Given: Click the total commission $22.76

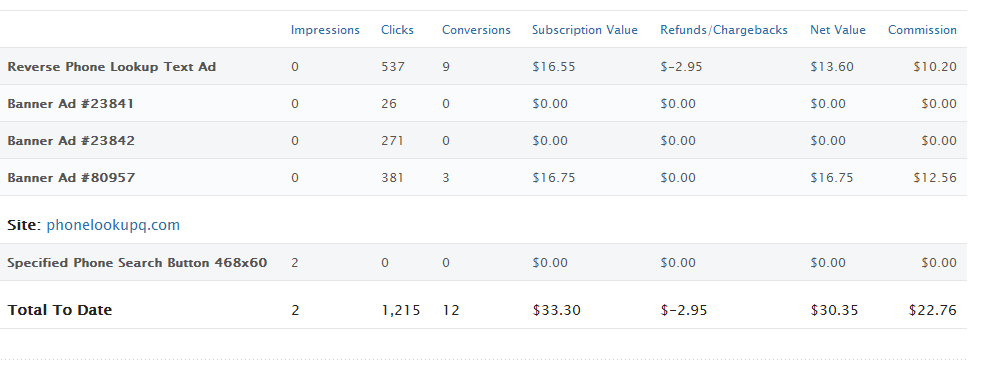Looking at the screenshot, I should [933, 310].
